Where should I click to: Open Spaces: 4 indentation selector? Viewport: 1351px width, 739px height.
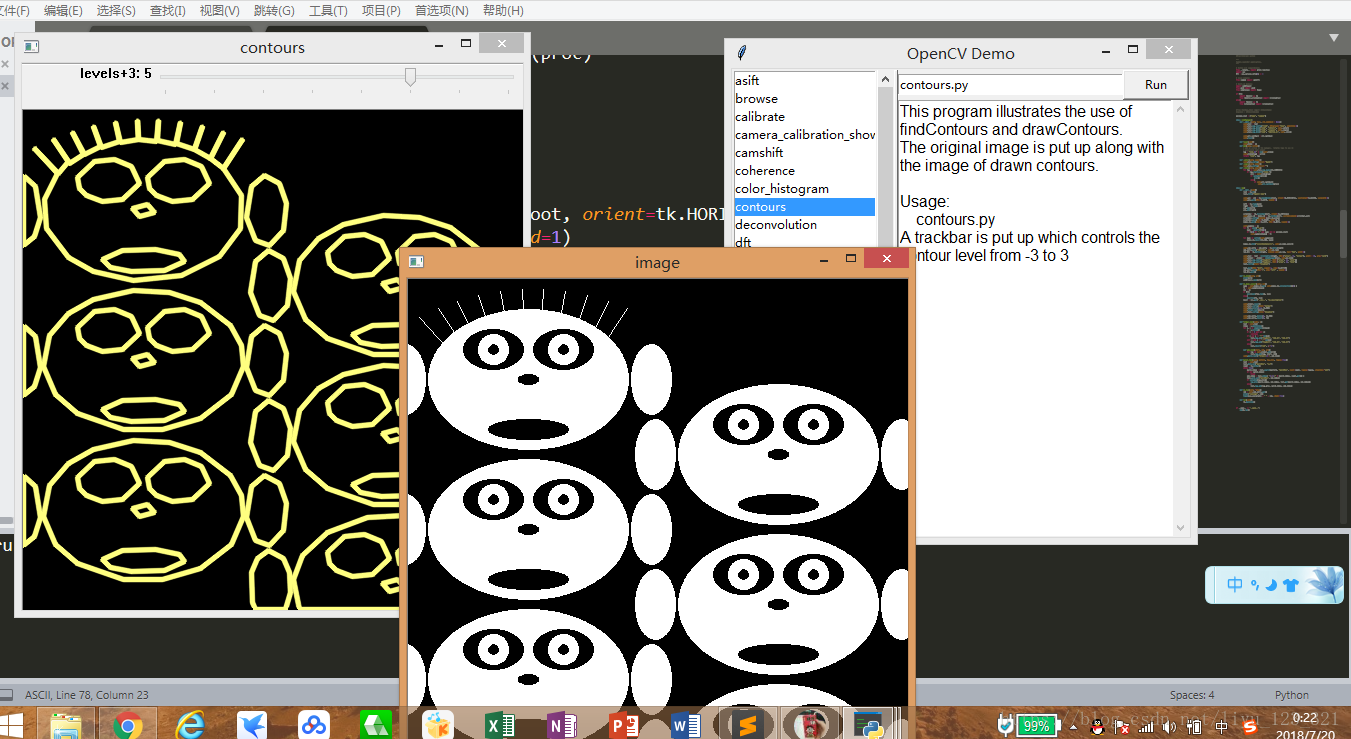click(x=1192, y=695)
